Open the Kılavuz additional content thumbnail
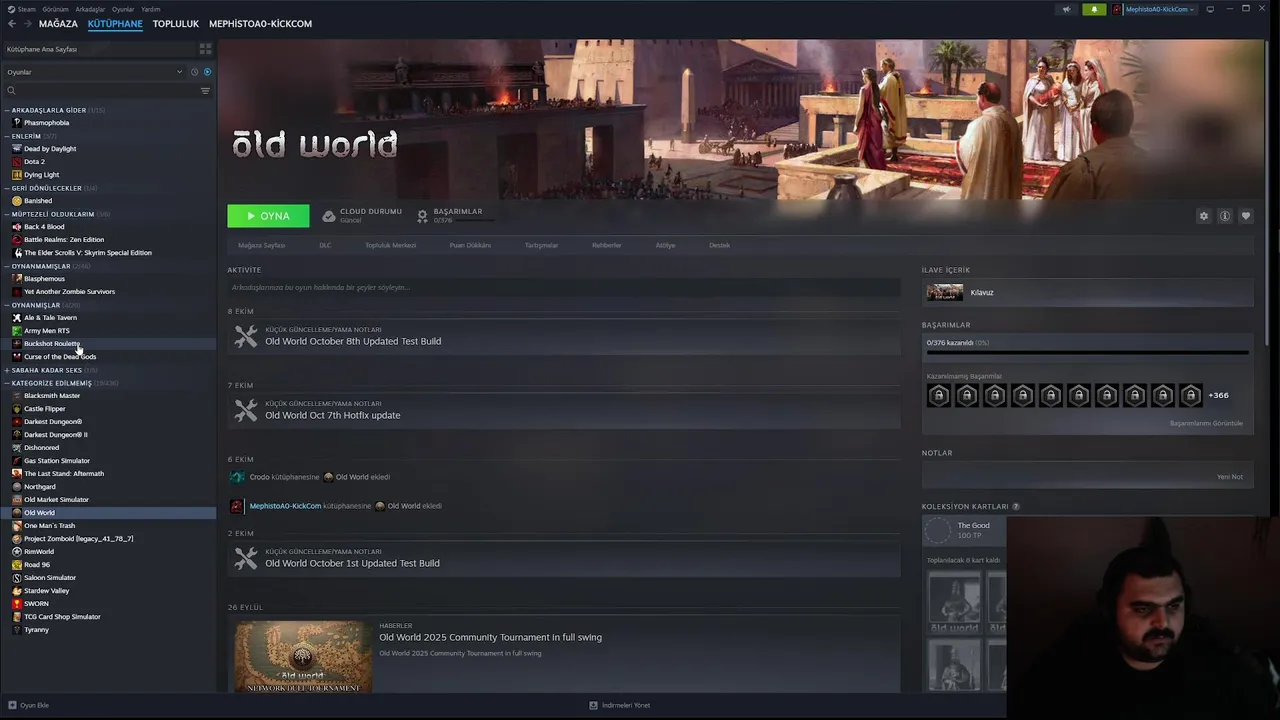This screenshot has width=1280, height=720. point(945,292)
